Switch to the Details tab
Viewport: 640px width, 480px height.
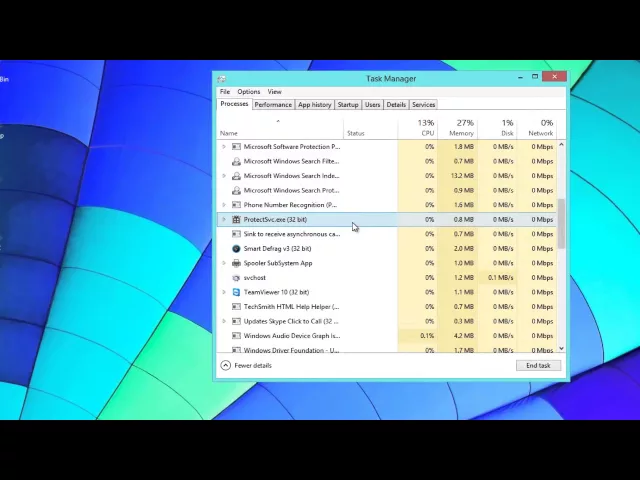[x=396, y=105]
